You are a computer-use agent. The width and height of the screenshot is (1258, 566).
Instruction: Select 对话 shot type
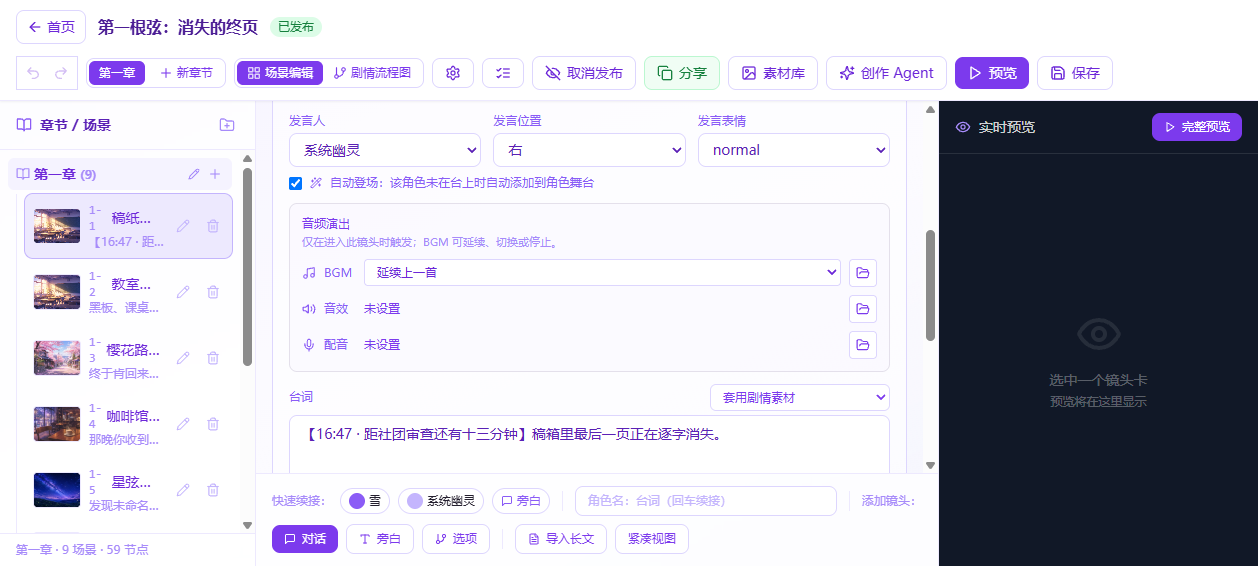coord(305,539)
